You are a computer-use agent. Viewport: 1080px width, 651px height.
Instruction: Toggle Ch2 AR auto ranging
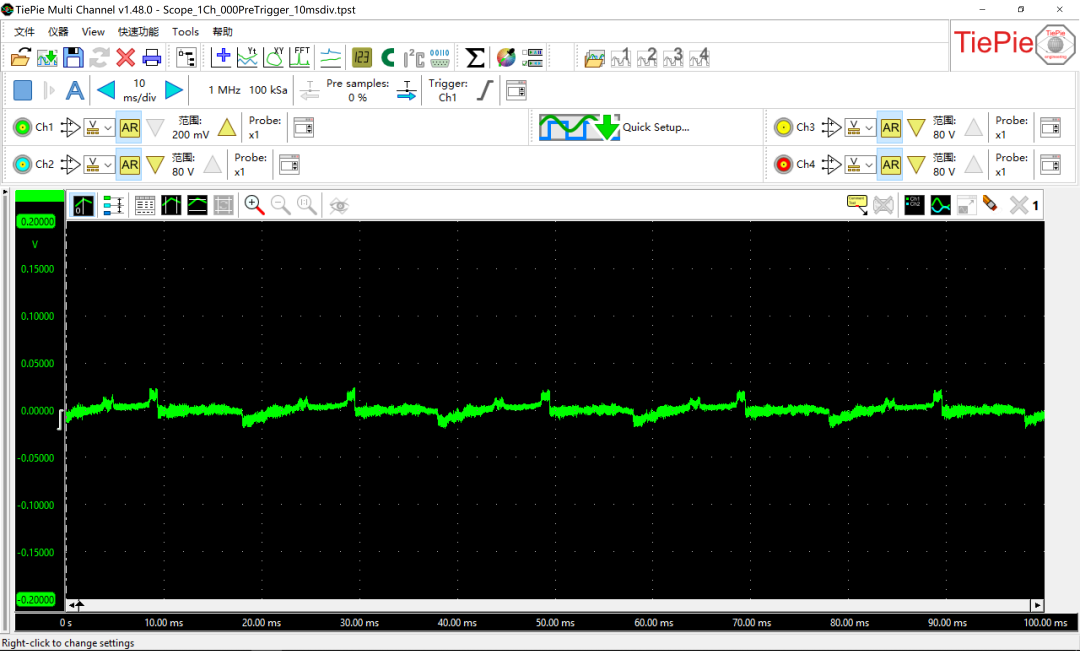(129, 165)
